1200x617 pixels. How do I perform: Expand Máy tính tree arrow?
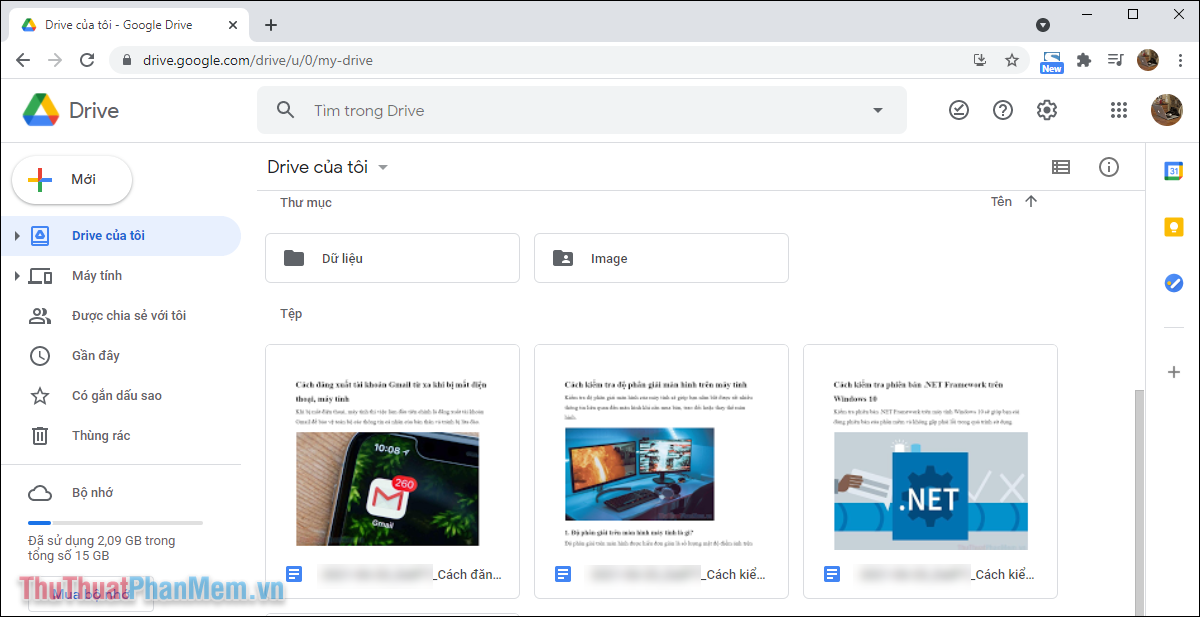pyautogui.click(x=17, y=276)
